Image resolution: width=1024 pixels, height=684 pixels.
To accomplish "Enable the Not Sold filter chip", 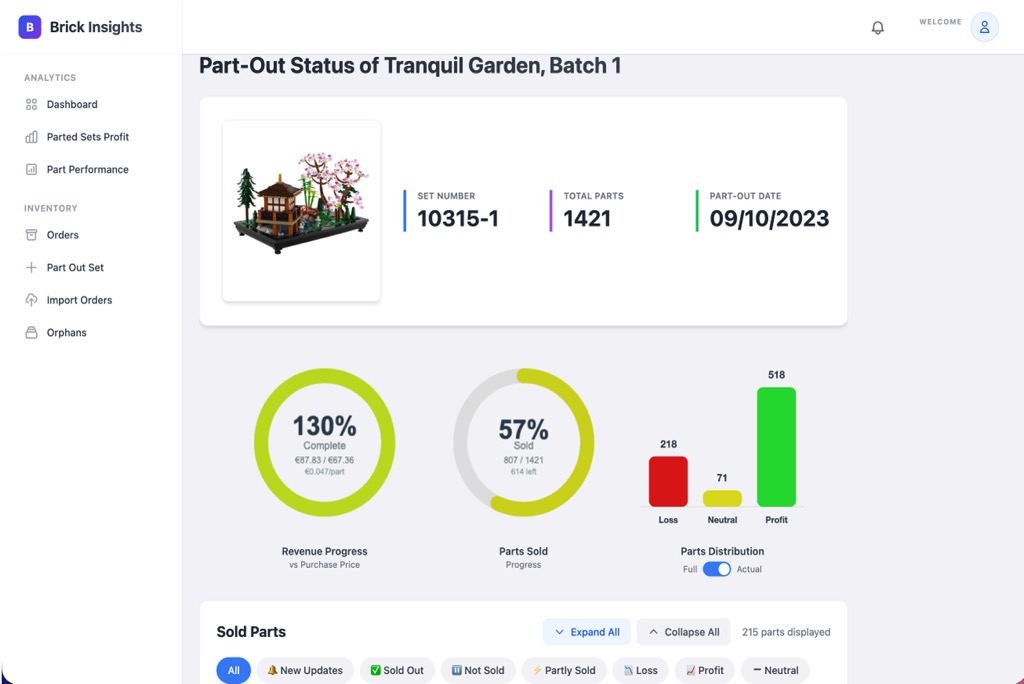I will tap(478, 670).
